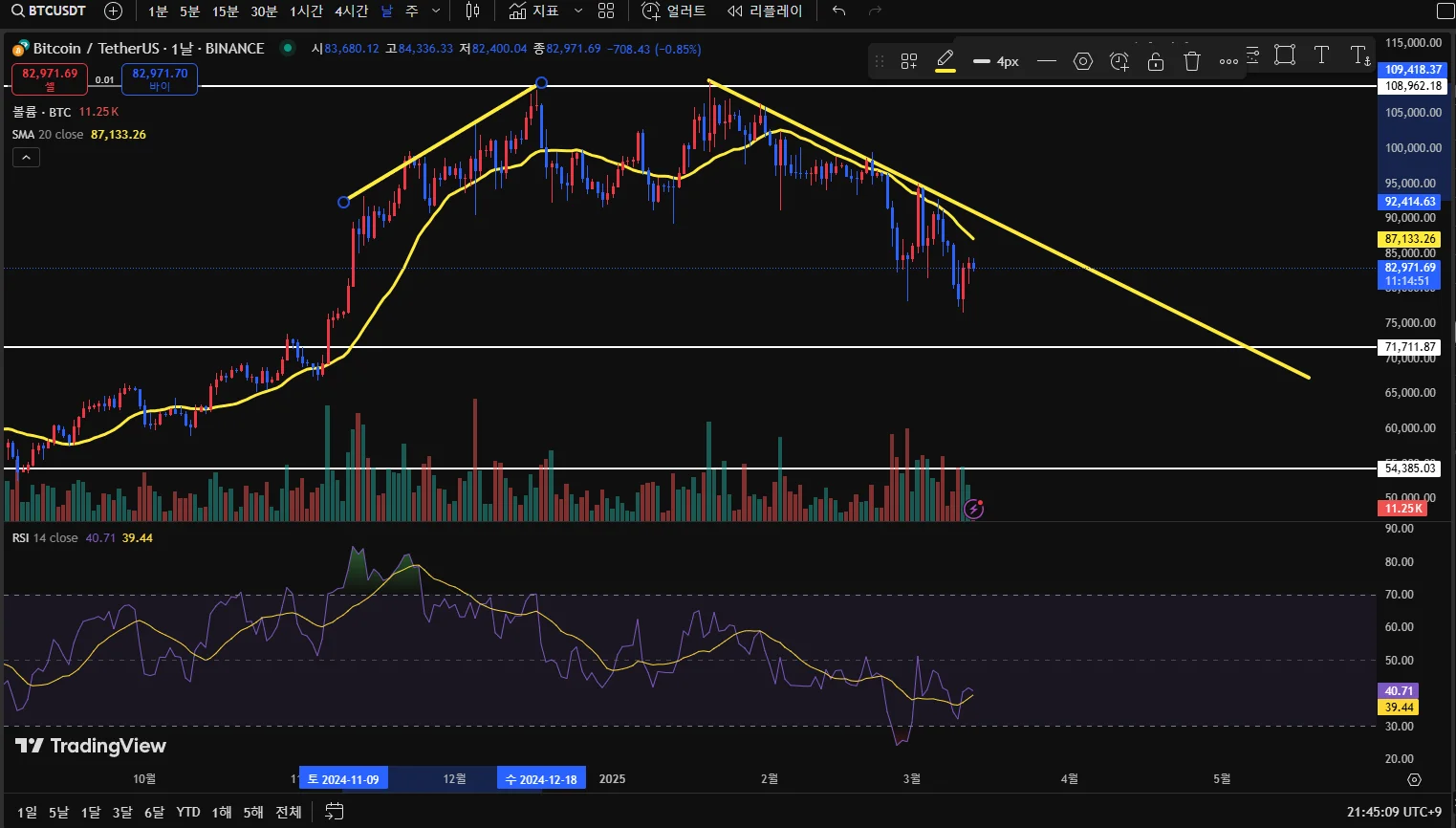
Task: Delete the selected drawing with trash icon
Action: click(1192, 61)
